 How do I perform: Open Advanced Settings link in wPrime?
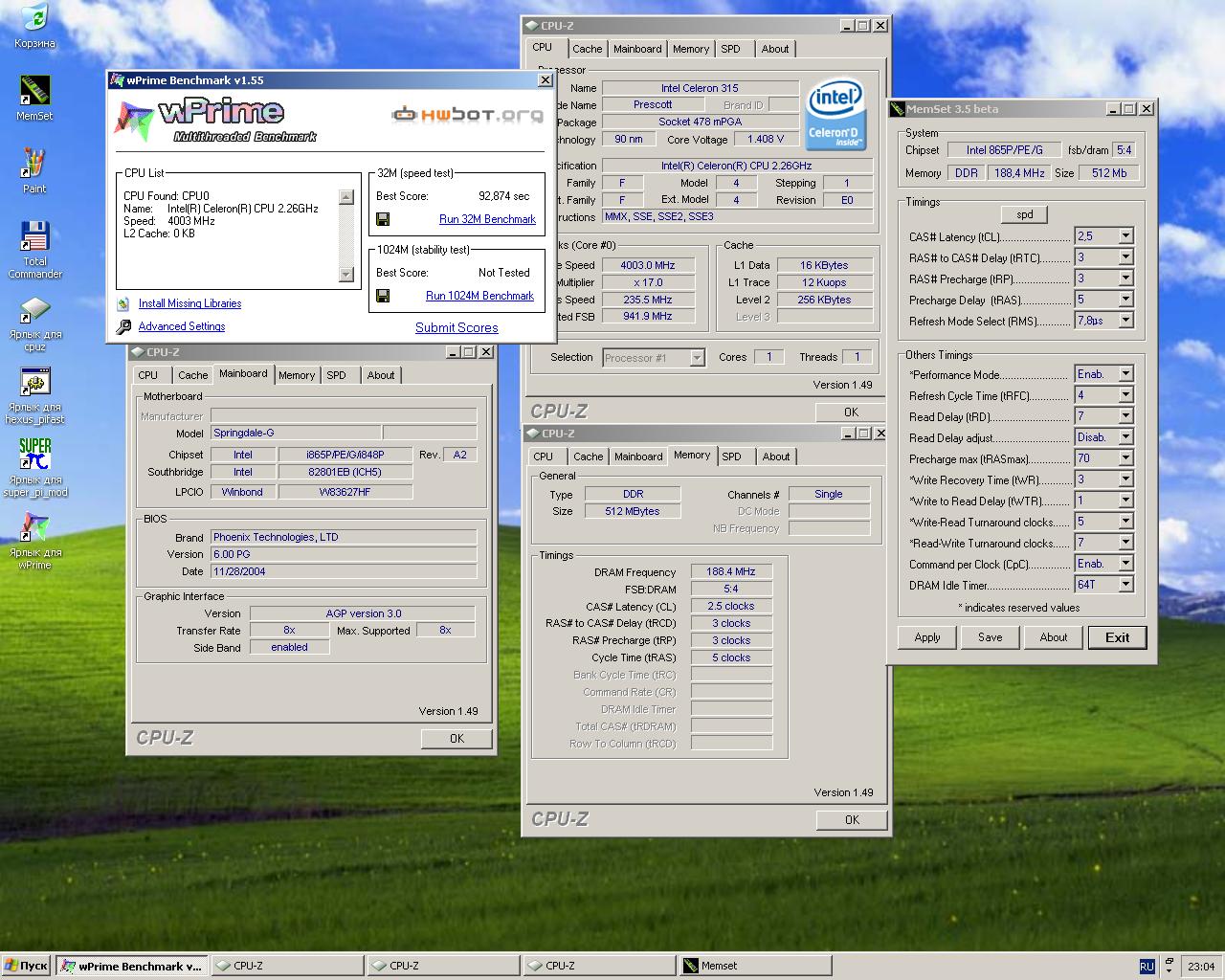pyautogui.click(x=182, y=326)
